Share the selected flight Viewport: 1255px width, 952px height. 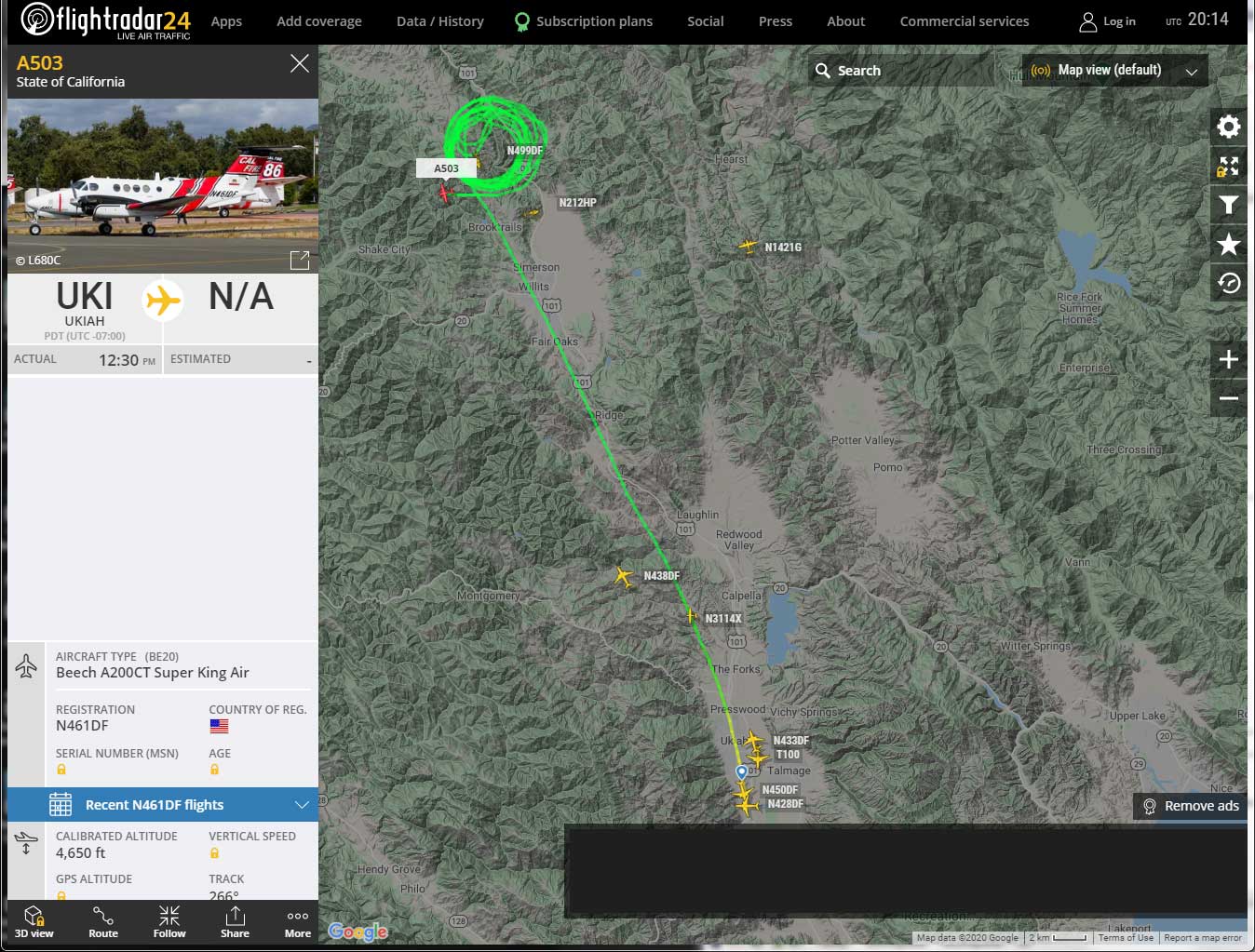pyautogui.click(x=235, y=921)
